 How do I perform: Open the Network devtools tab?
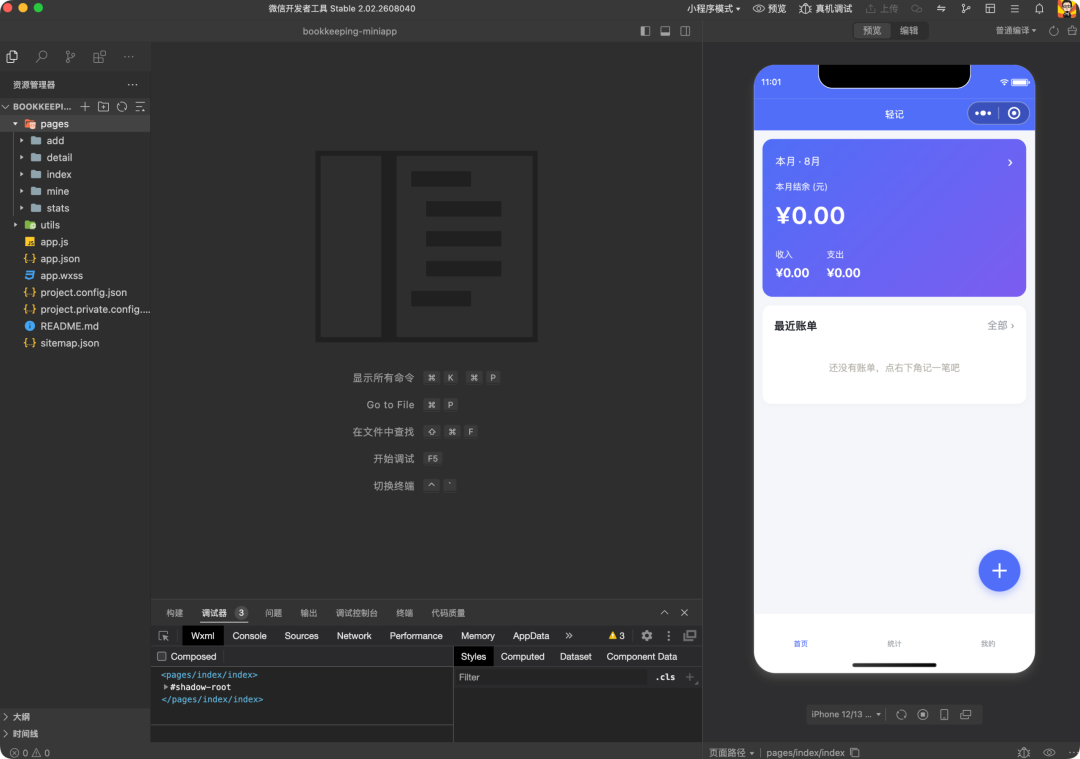354,636
